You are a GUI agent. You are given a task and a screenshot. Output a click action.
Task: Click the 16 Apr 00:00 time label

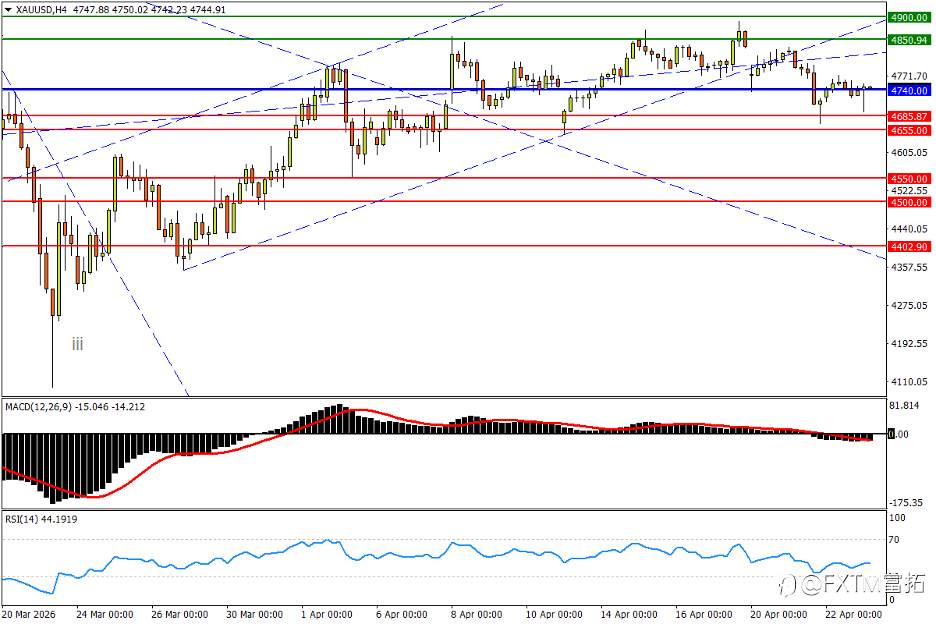coord(704,614)
